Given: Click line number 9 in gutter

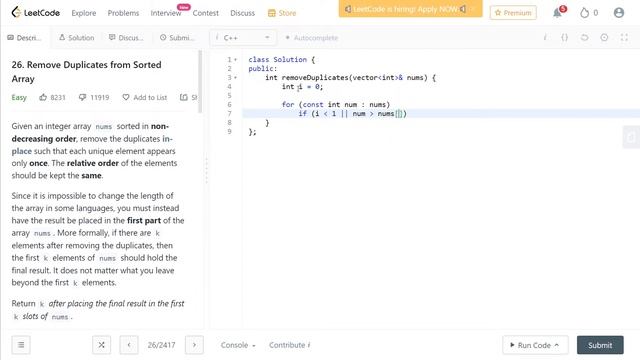Looking at the screenshot, I should tap(229, 131).
